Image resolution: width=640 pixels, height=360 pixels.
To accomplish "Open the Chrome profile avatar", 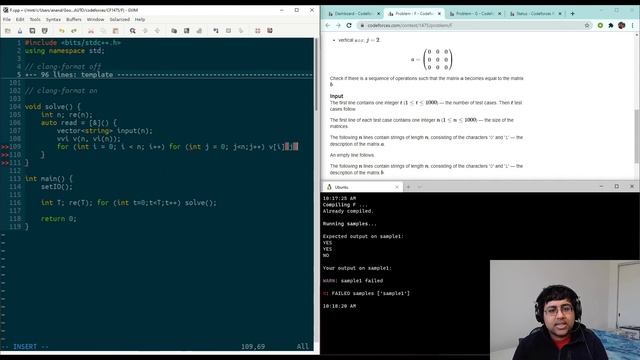I will 622,25.
